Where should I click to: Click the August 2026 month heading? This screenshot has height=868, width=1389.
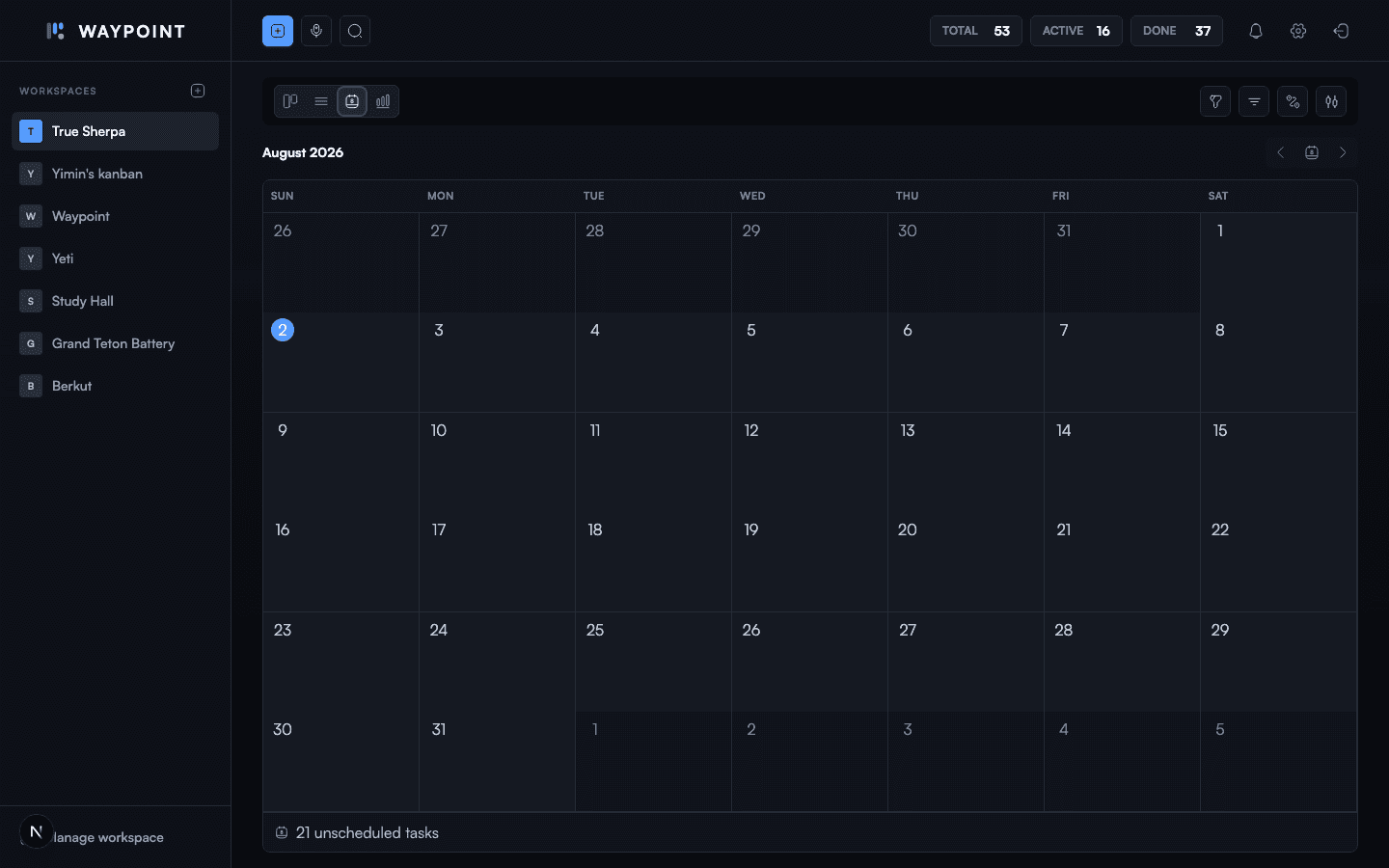(x=303, y=152)
